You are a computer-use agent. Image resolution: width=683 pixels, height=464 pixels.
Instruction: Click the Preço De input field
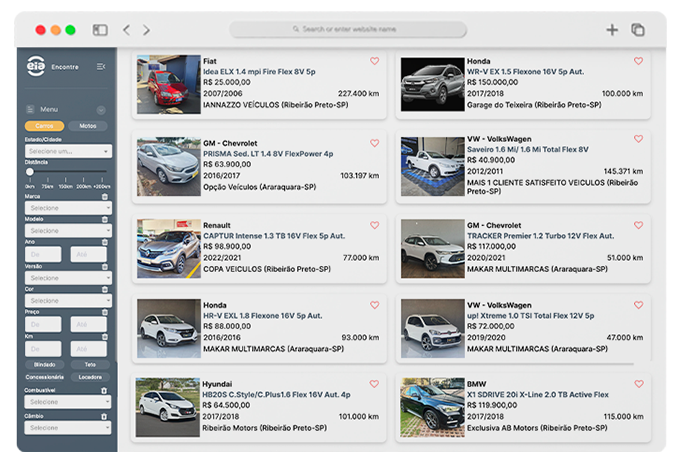point(43,325)
